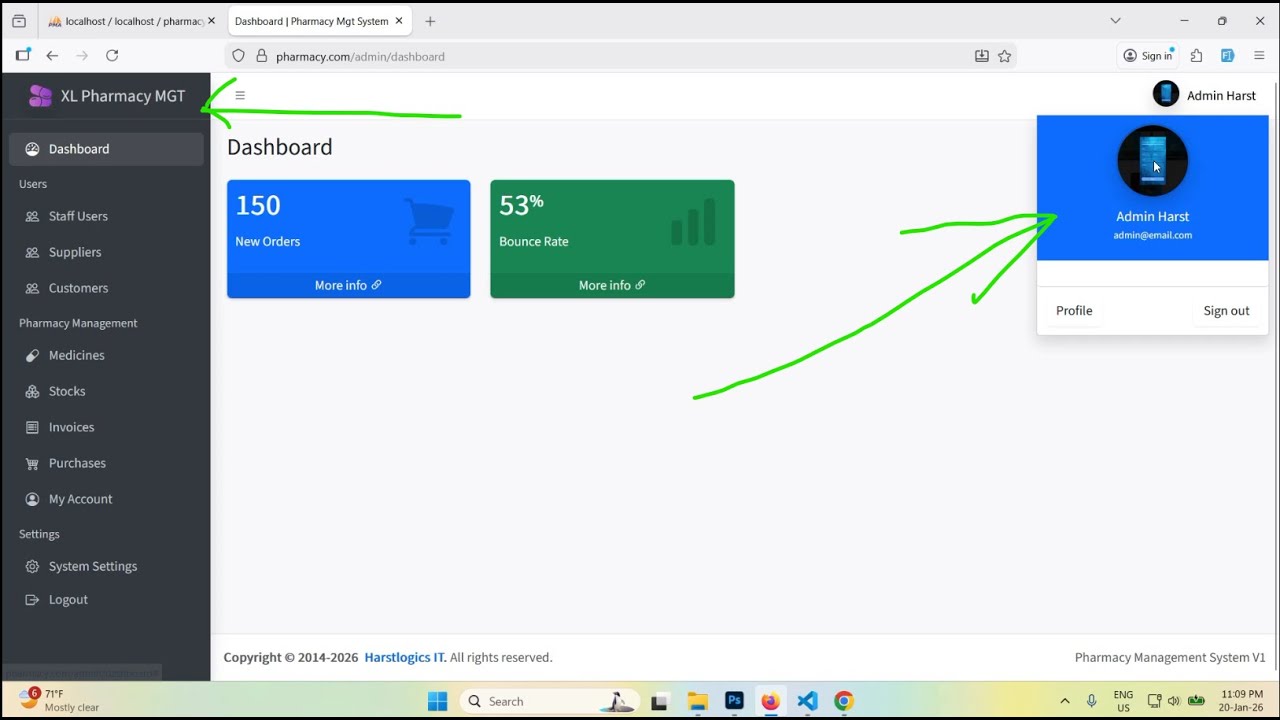This screenshot has width=1280, height=720.
Task: Click the padlock site information icon
Action: [x=262, y=56]
